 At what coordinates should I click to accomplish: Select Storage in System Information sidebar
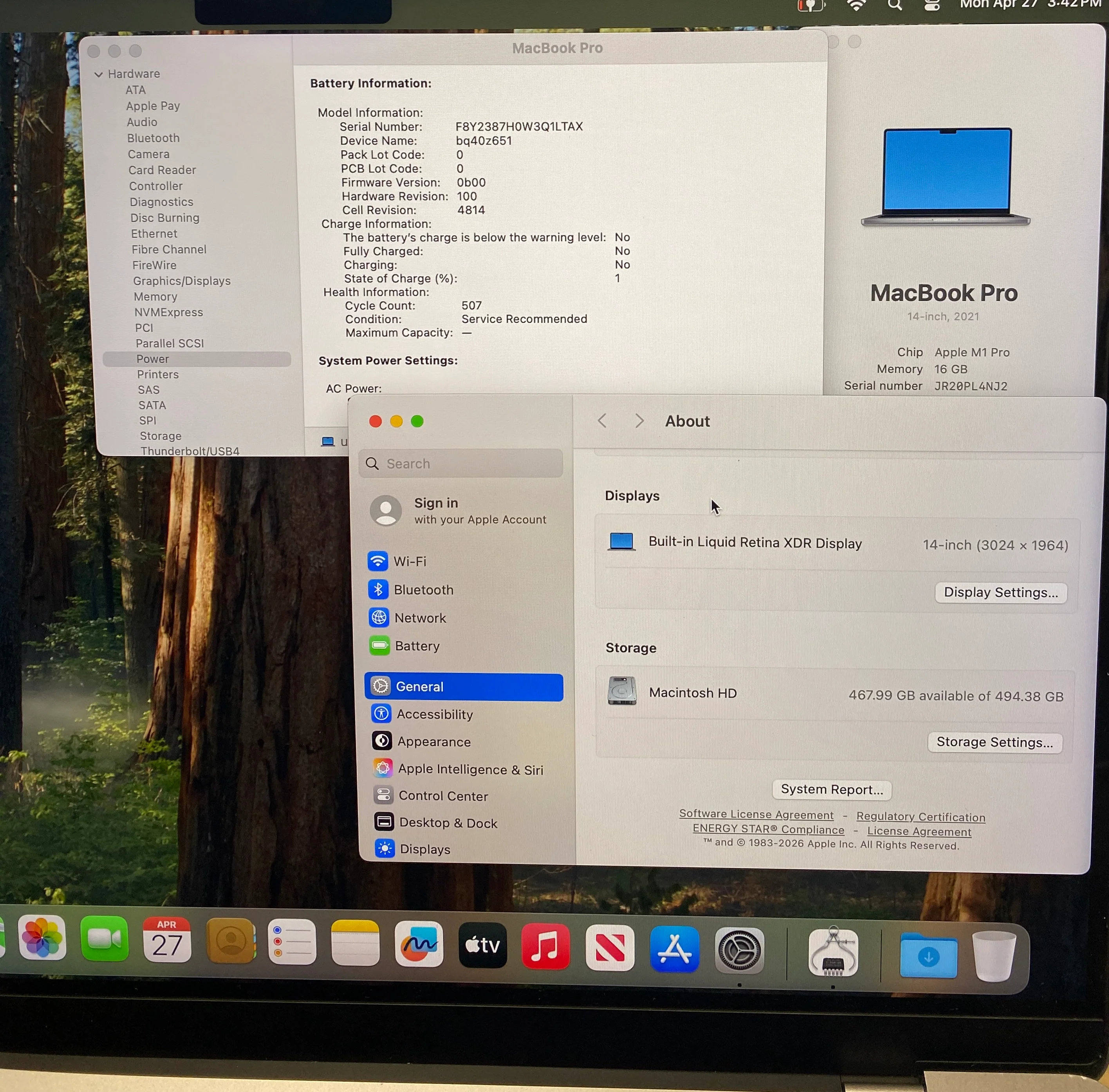click(x=161, y=436)
